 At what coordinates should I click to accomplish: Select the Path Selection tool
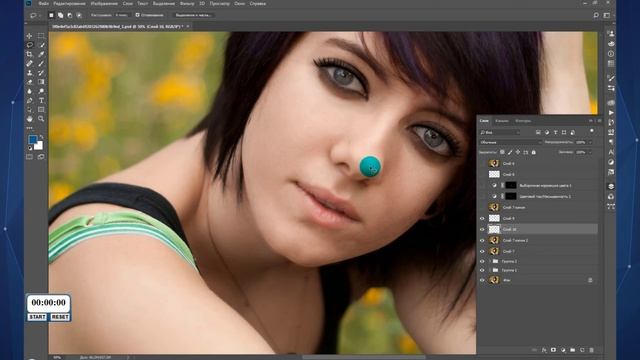pyautogui.click(x=29, y=110)
